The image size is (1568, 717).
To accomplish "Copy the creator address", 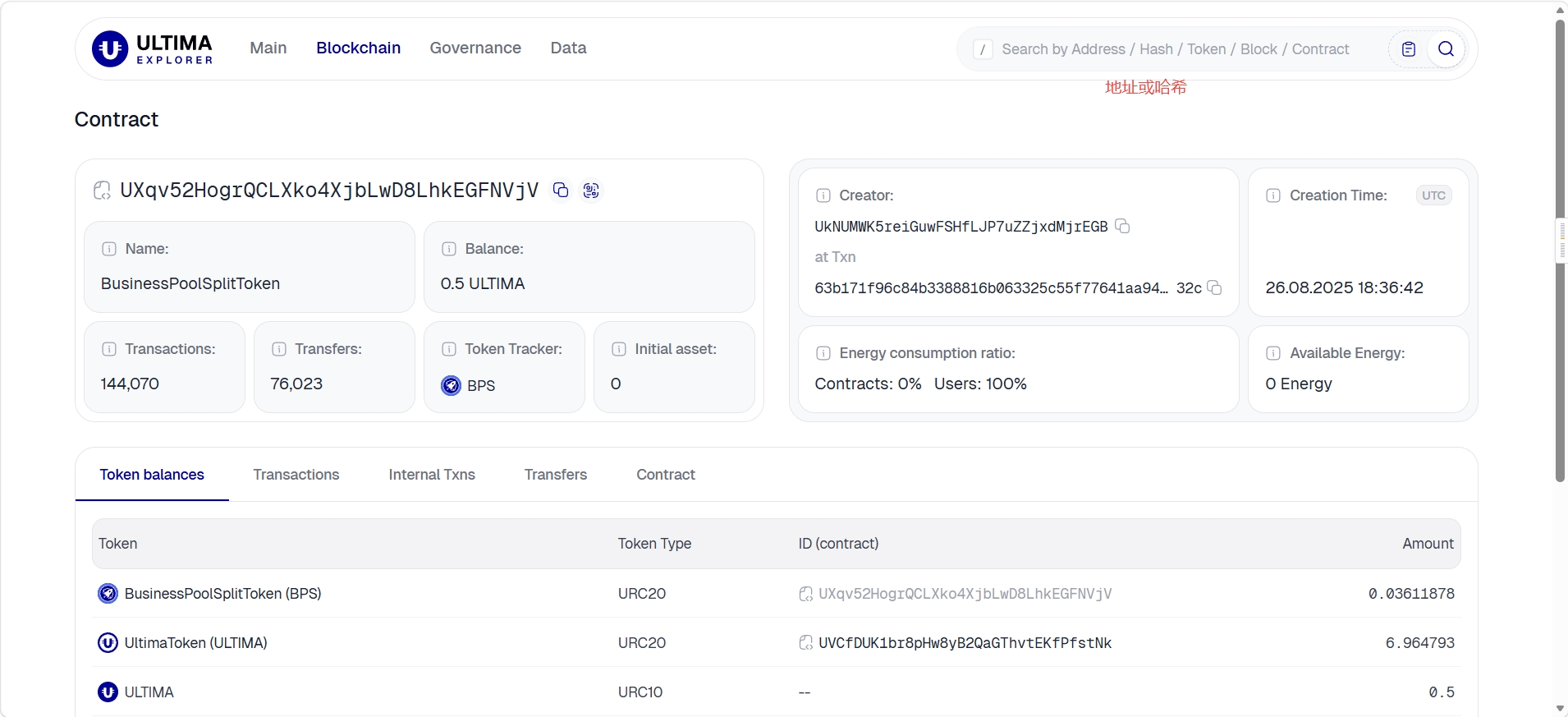I will [1122, 226].
